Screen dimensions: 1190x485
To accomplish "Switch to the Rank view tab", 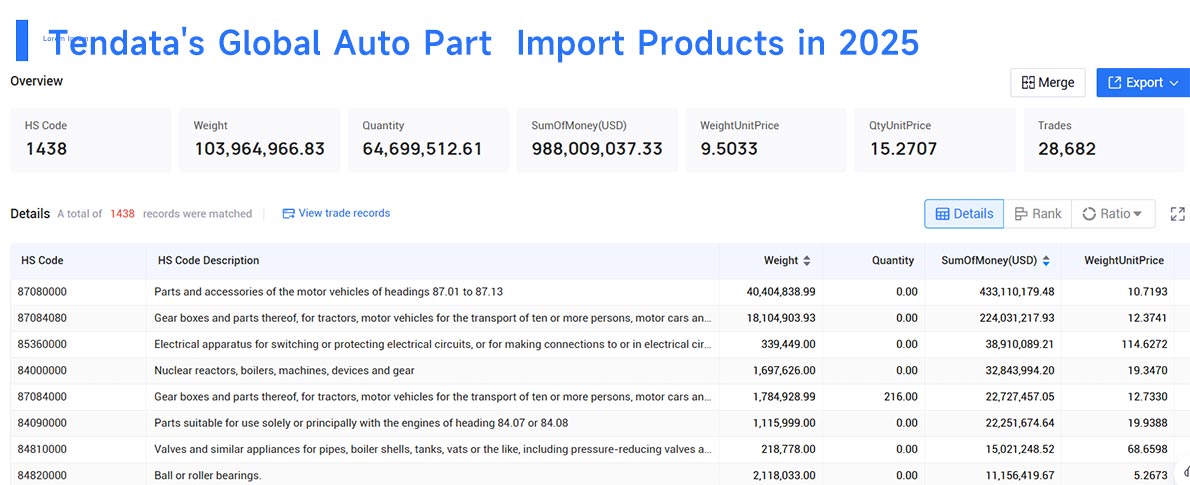I will (x=1037, y=214).
